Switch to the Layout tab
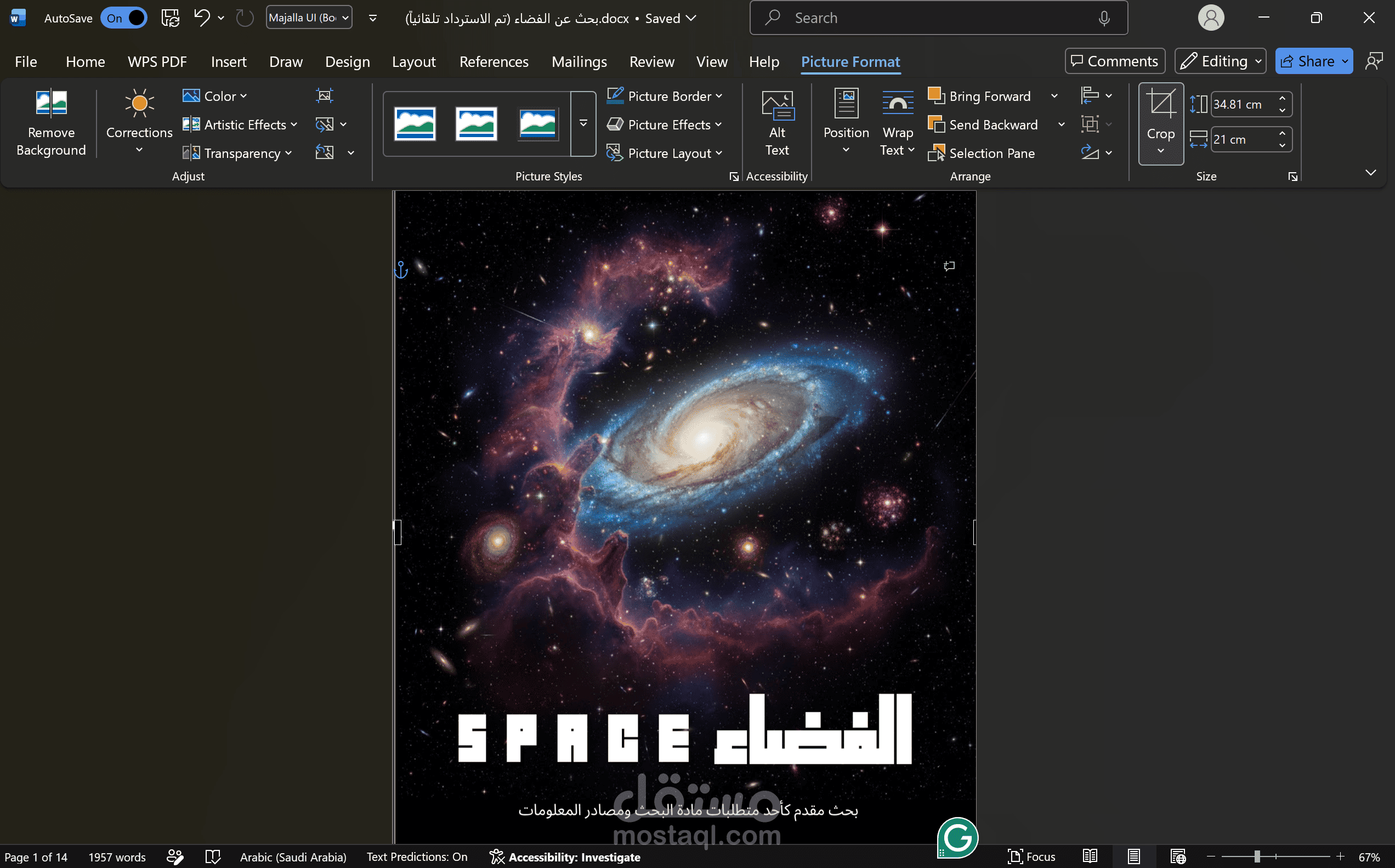 [413, 61]
